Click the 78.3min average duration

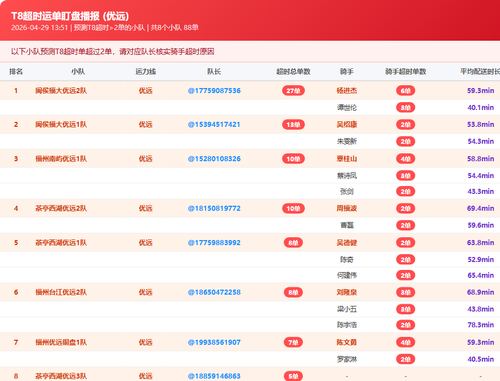480,325
